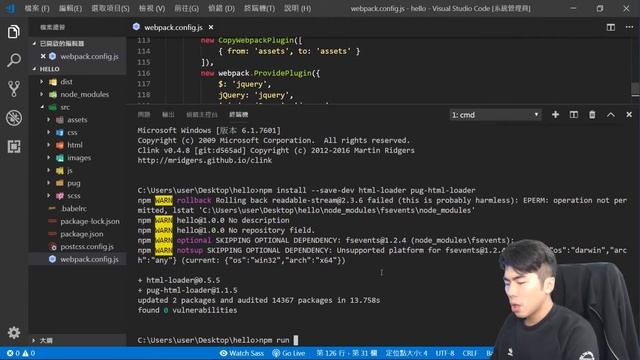Open the Search view in activity bar
The image size is (640, 360).
13,60
